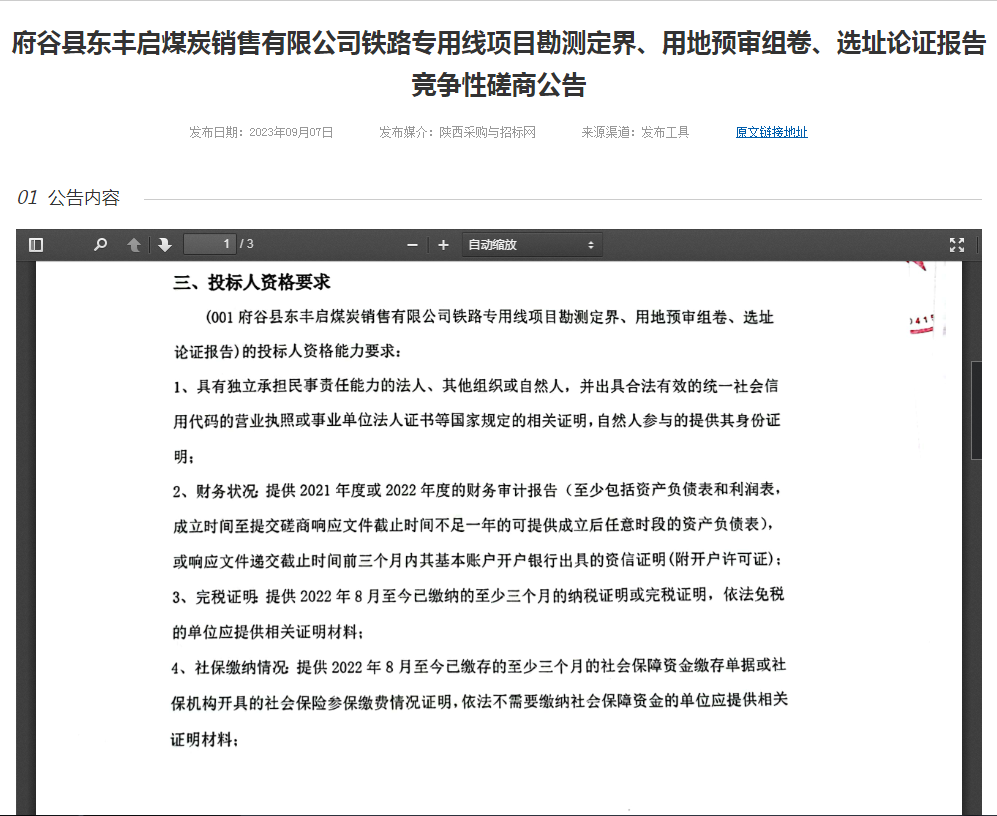This screenshot has width=997, height=816.
Task: Click the 01 公告内容 section heading
Action: click(x=69, y=198)
